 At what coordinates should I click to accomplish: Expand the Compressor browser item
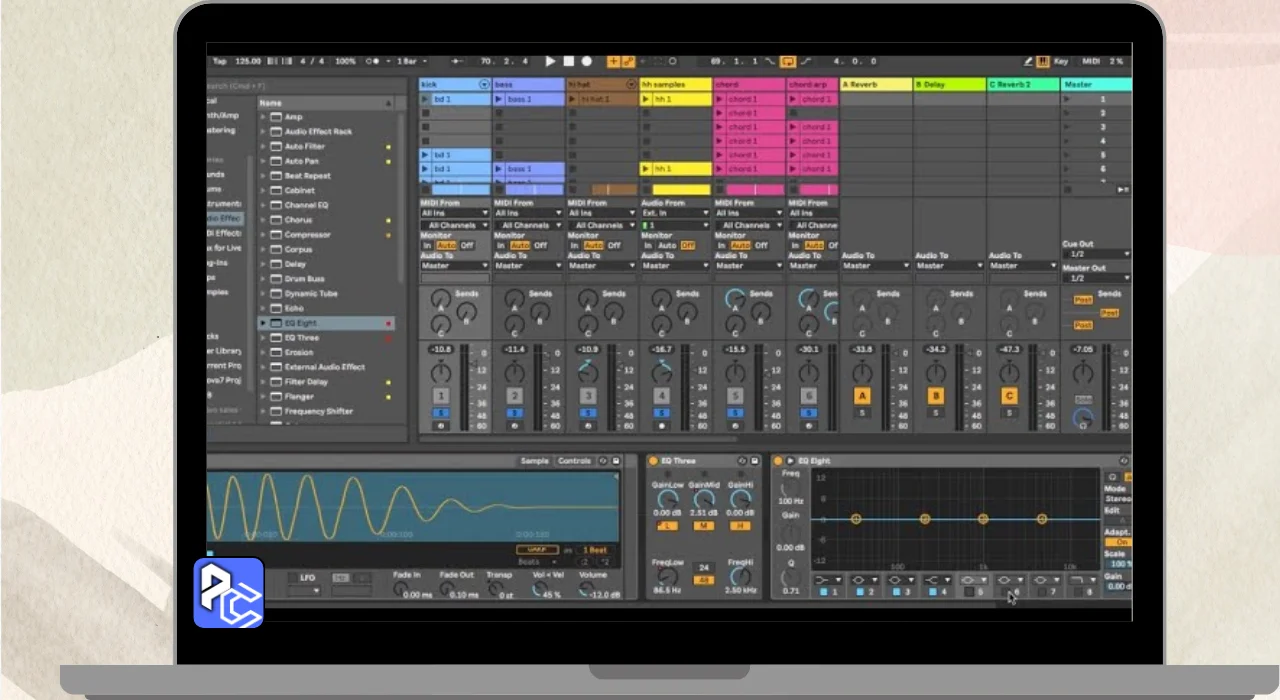coord(264,235)
